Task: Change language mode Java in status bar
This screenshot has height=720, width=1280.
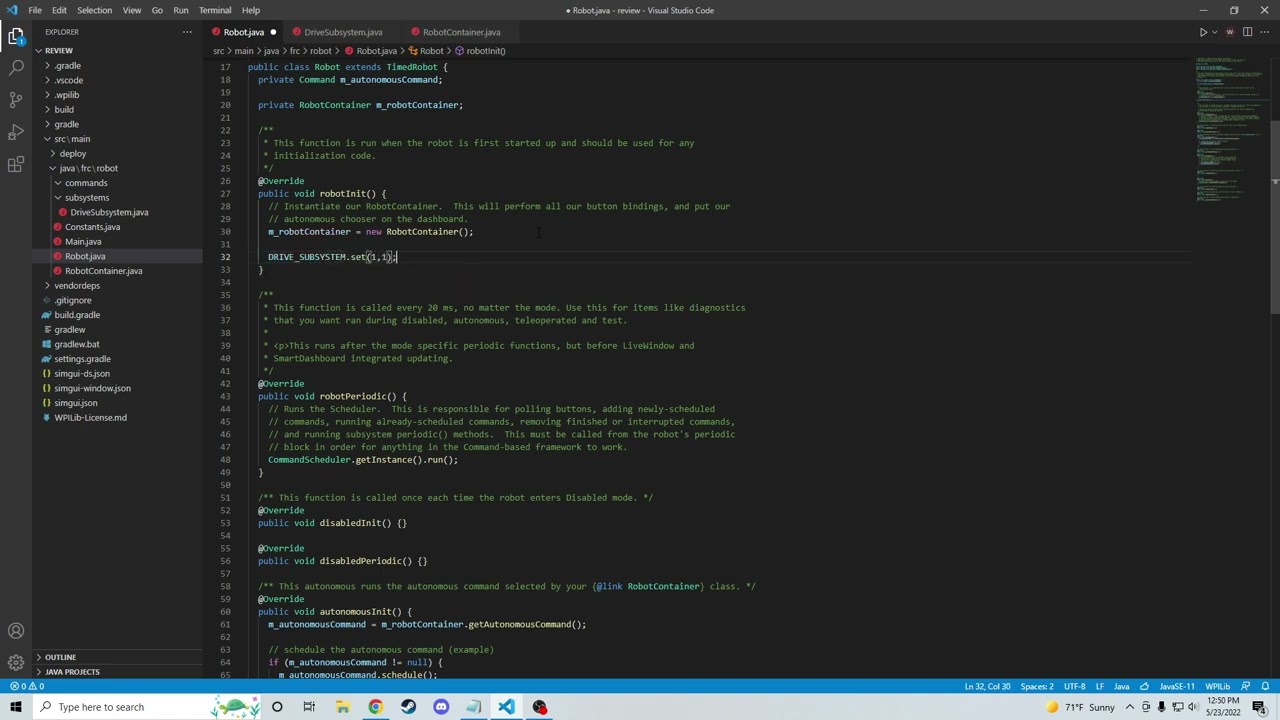Action: click(x=1122, y=686)
